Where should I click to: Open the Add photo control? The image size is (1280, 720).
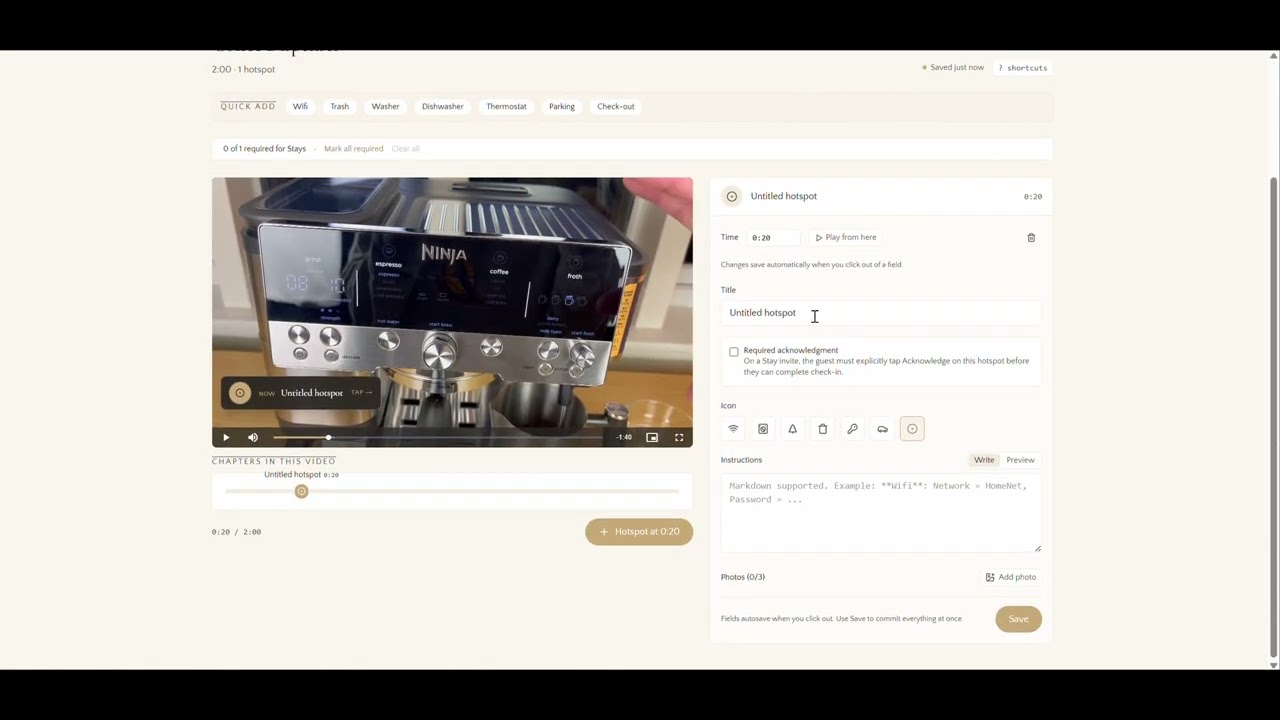[x=1011, y=577]
